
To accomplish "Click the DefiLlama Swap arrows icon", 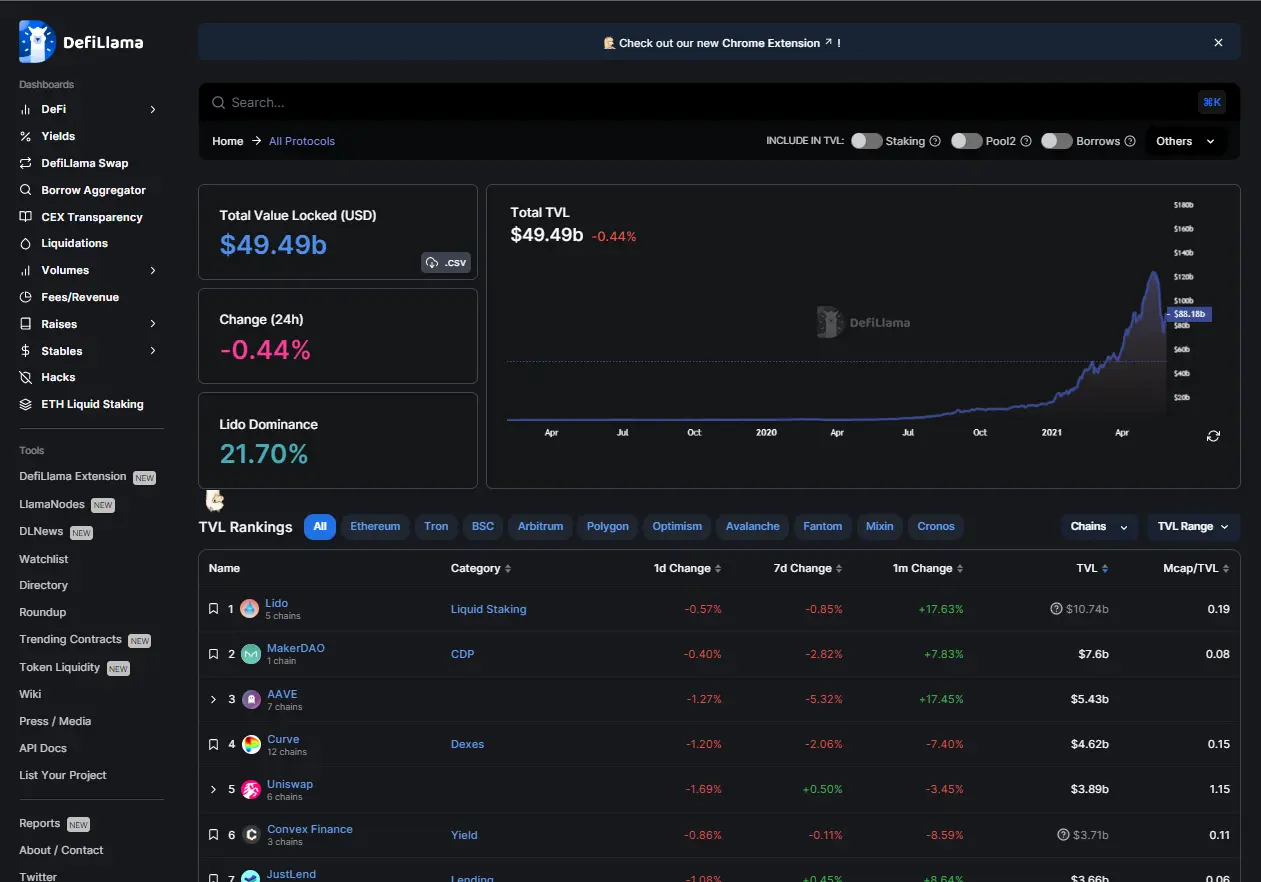I will (26, 163).
